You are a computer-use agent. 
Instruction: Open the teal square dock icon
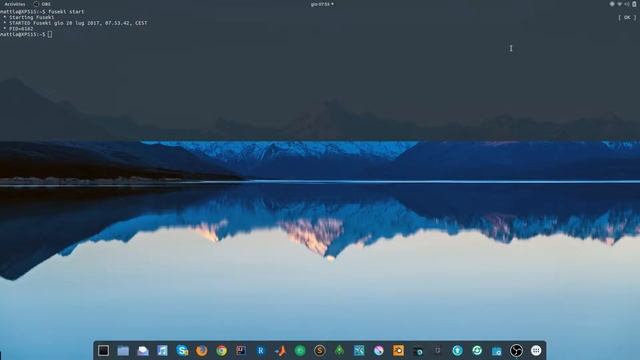(x=359, y=350)
